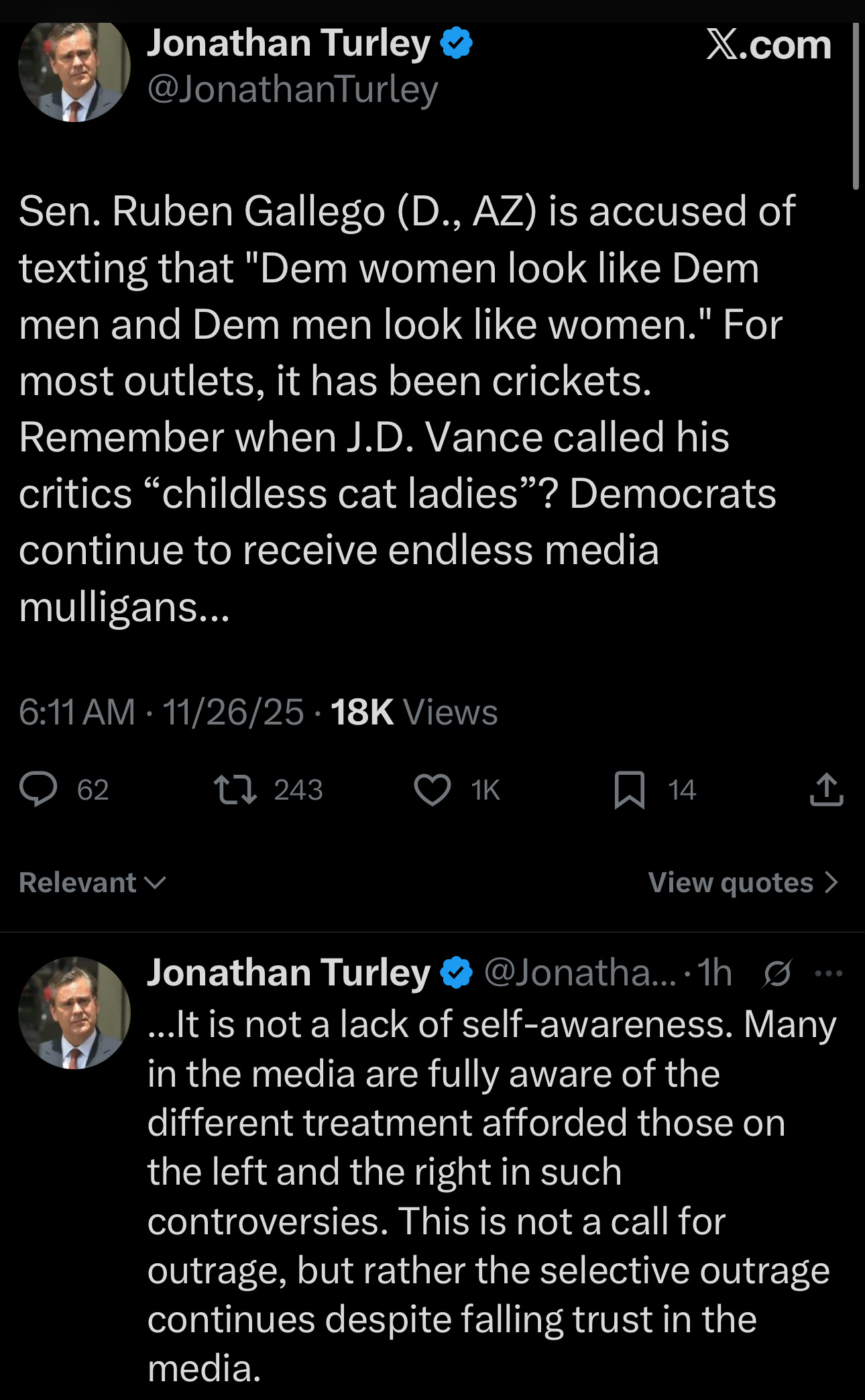Like the post with the heart icon

[432, 790]
